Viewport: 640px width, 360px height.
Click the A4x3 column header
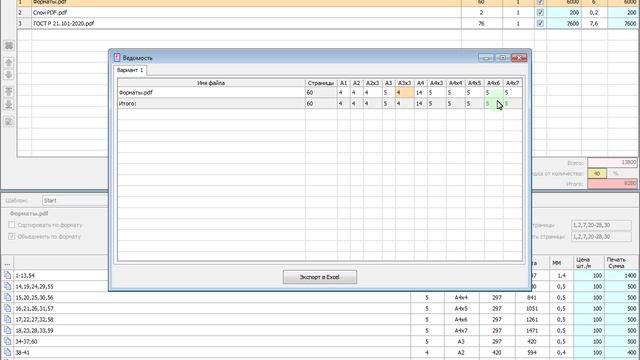pos(436,83)
